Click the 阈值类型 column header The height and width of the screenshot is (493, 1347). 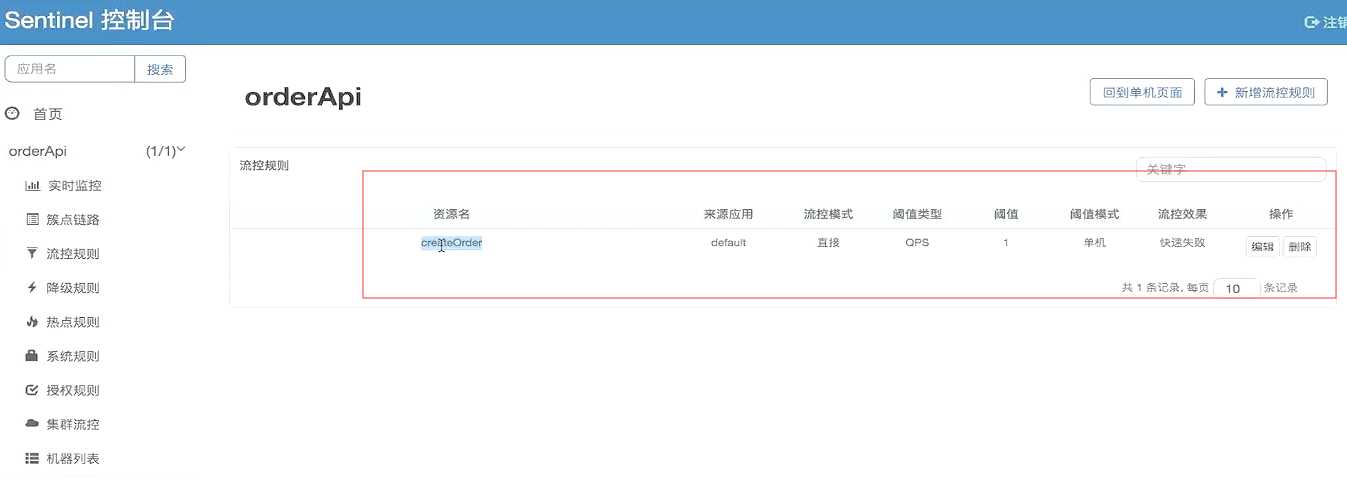tap(917, 214)
